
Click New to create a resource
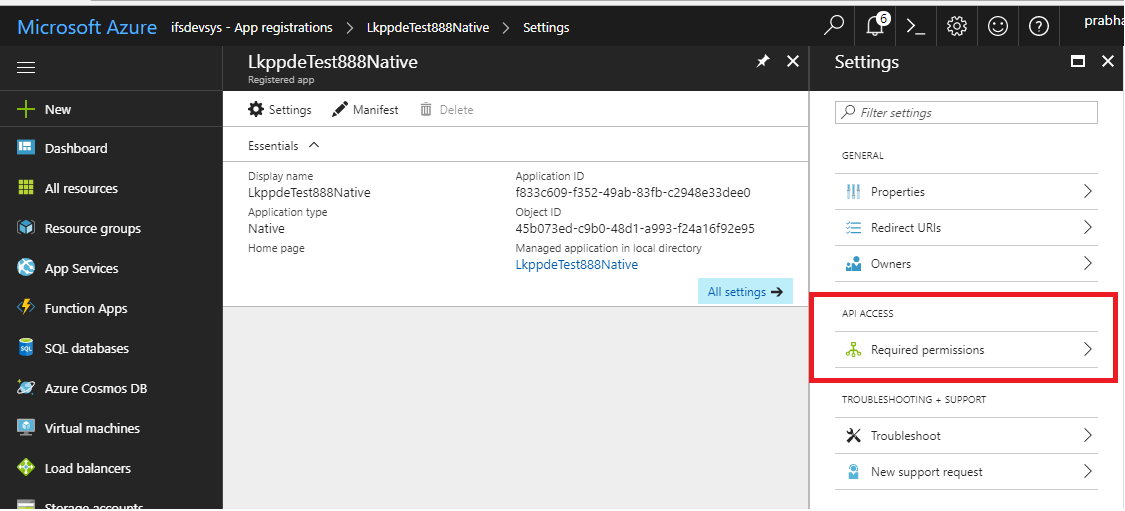pyautogui.click(x=57, y=109)
